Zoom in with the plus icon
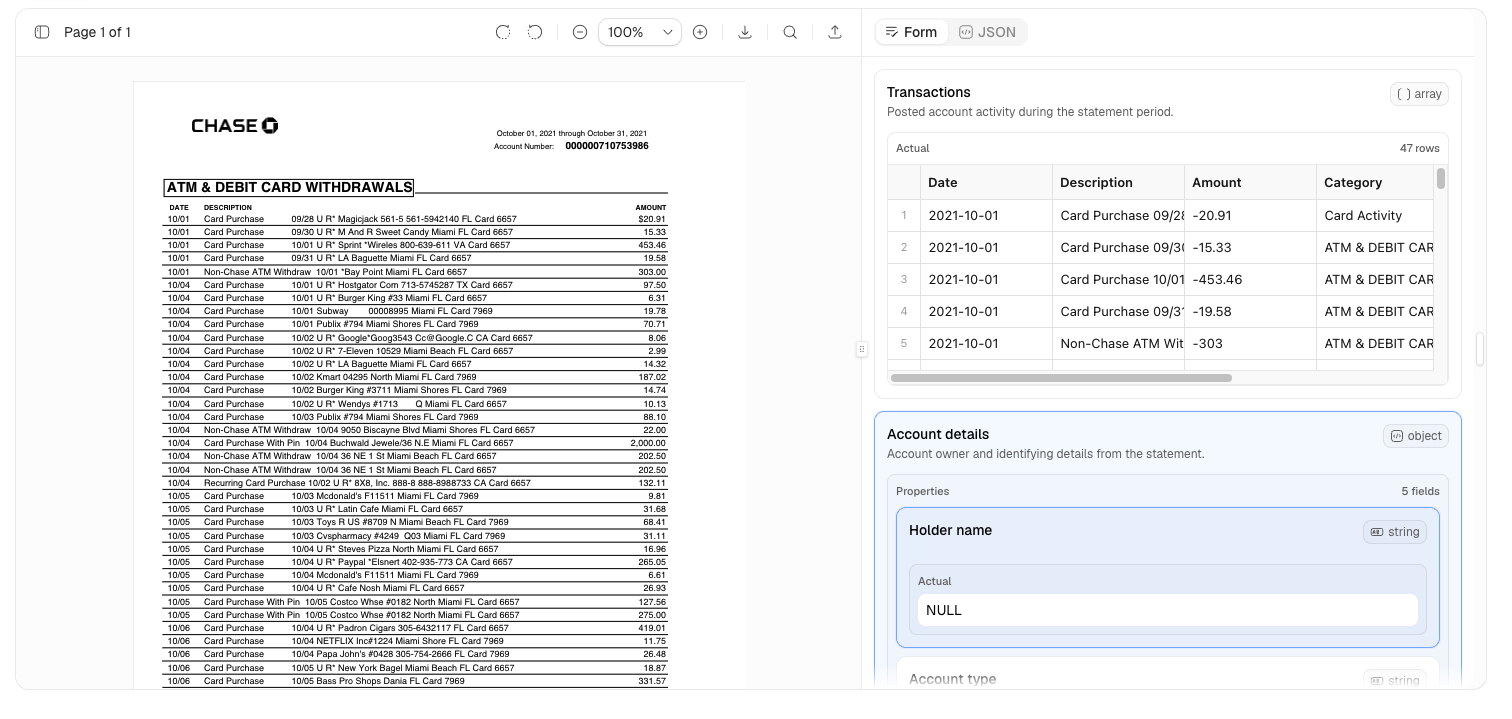Viewport: 1512px width, 719px height. 700,32
